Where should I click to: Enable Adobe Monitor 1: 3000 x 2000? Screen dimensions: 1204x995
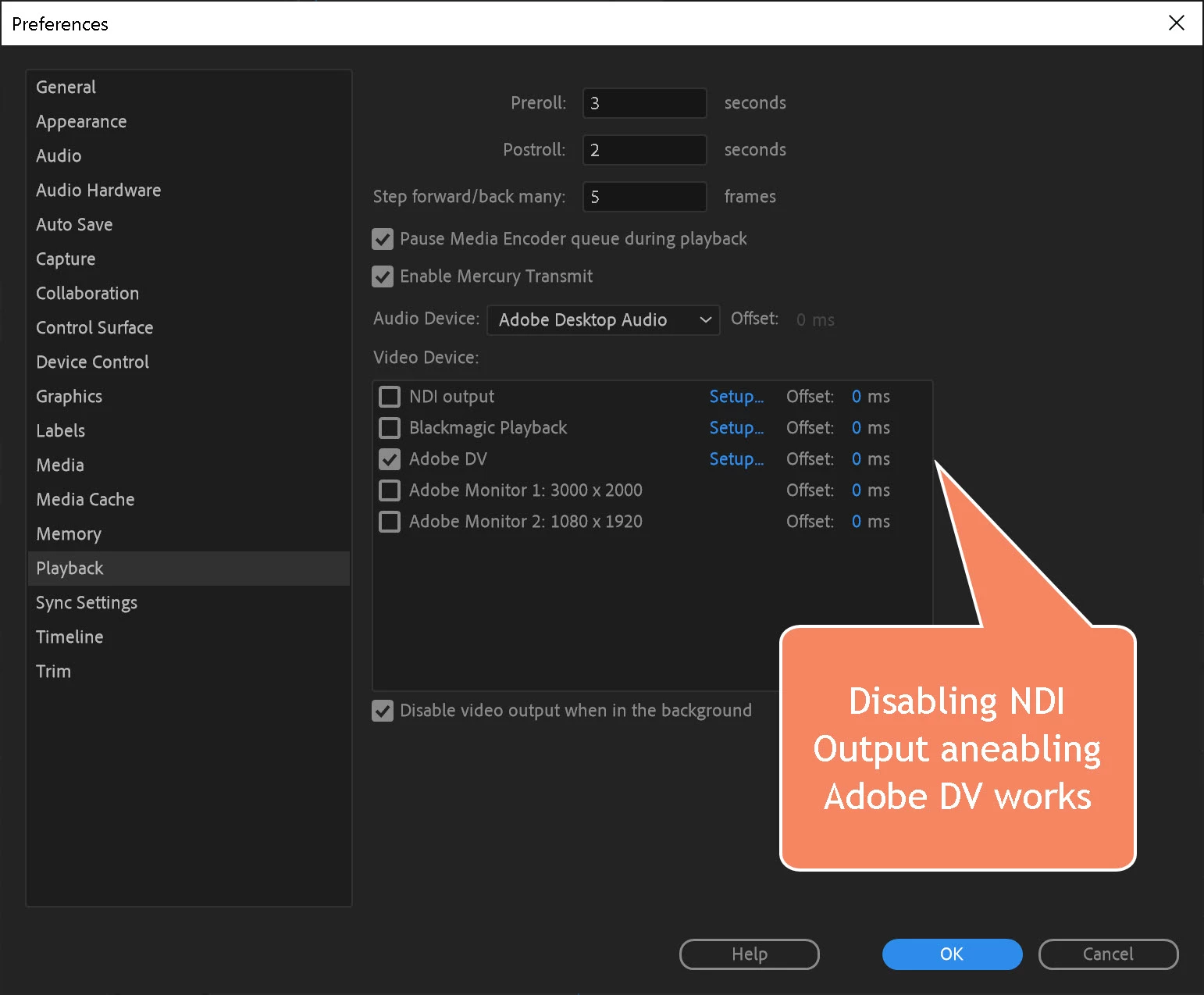(x=390, y=490)
